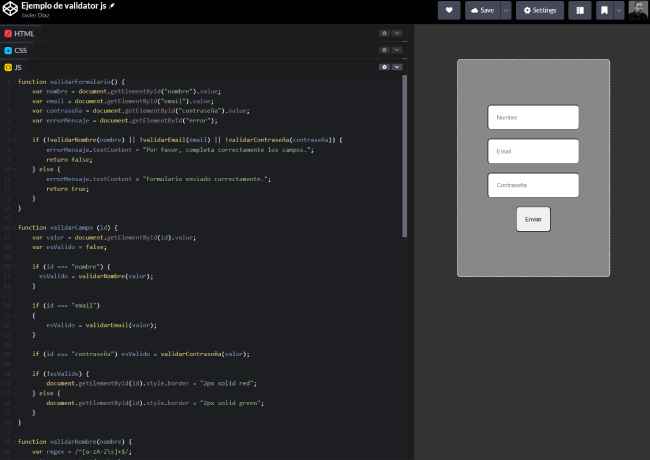Click code line 'var regex = /^[a-zA-Z\s]+$/;'

[x=82, y=451]
